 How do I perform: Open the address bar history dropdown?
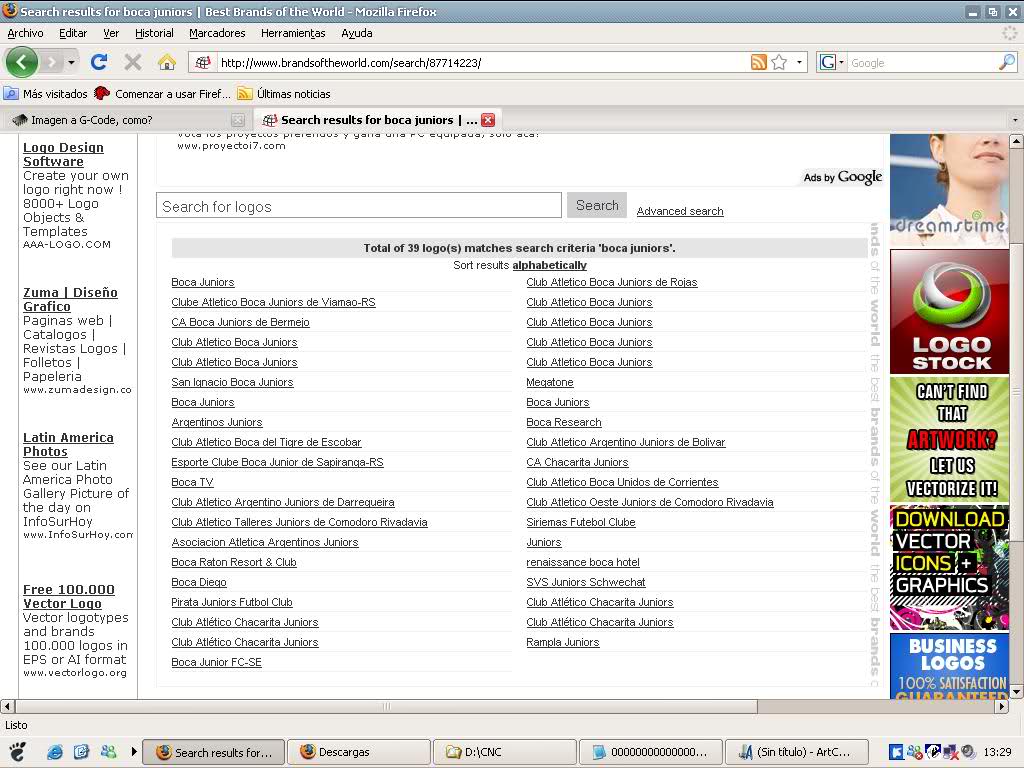[799, 63]
